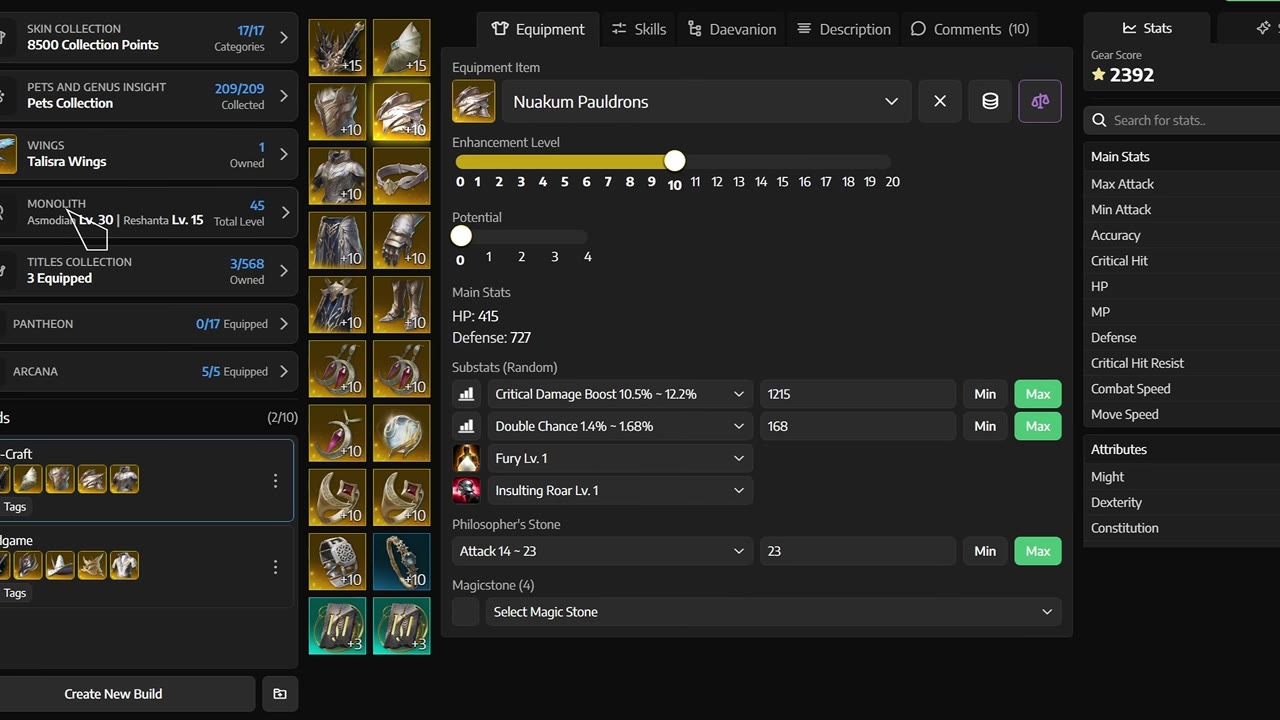
Task: Click bar-chart icon beside Double Chance
Action: pyautogui.click(x=466, y=426)
